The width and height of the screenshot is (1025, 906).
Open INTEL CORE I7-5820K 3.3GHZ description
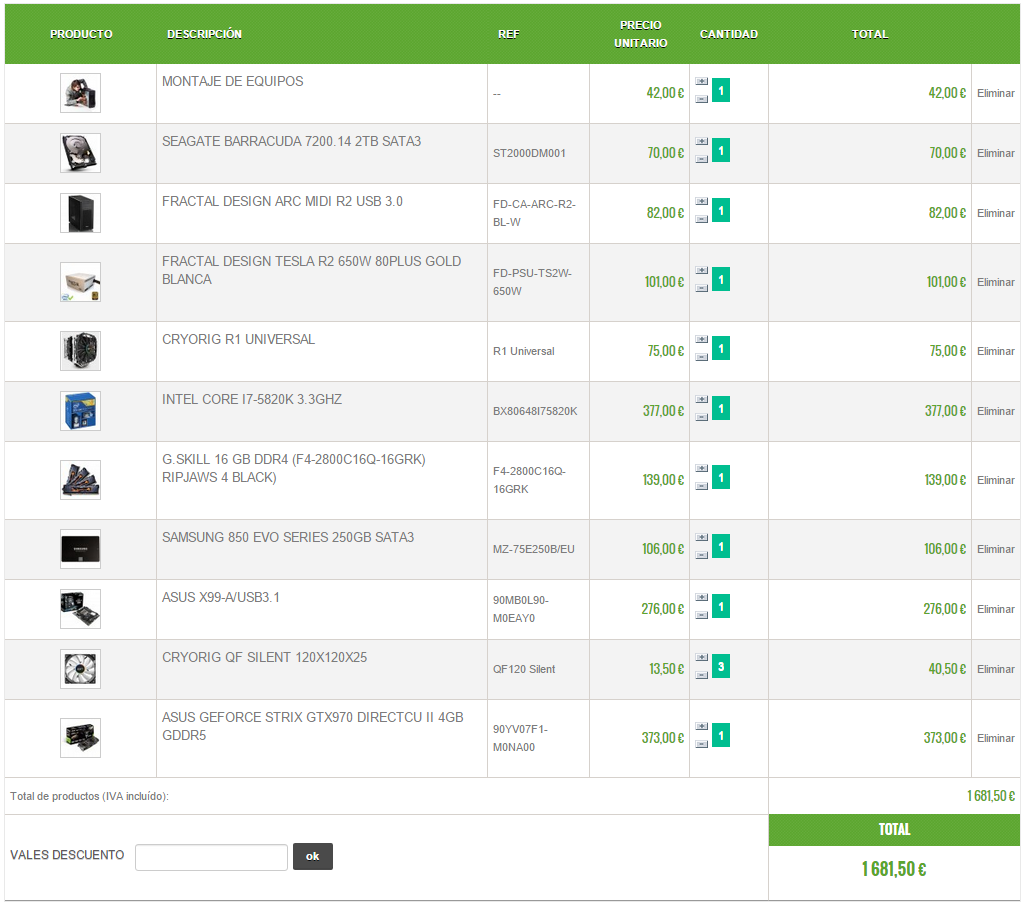click(x=252, y=400)
